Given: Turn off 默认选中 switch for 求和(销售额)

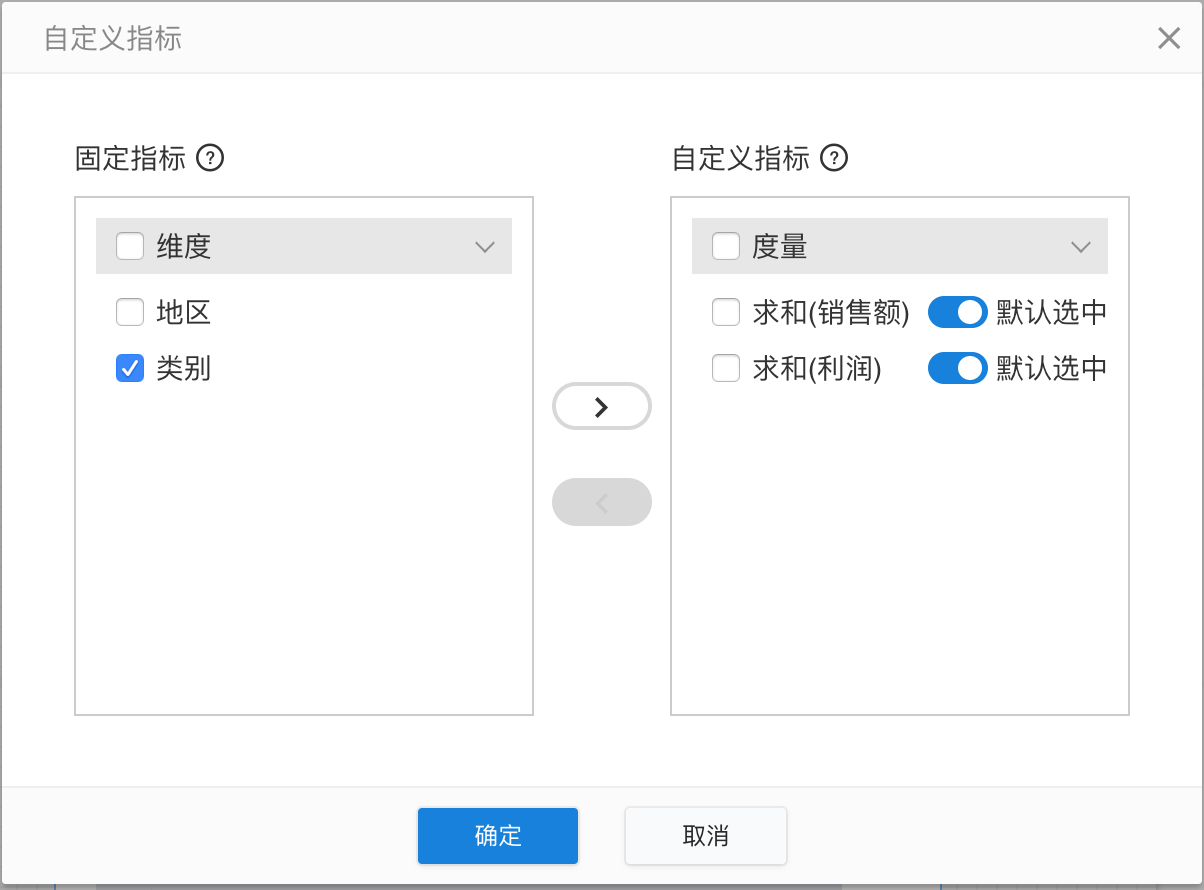Looking at the screenshot, I should [x=957, y=313].
